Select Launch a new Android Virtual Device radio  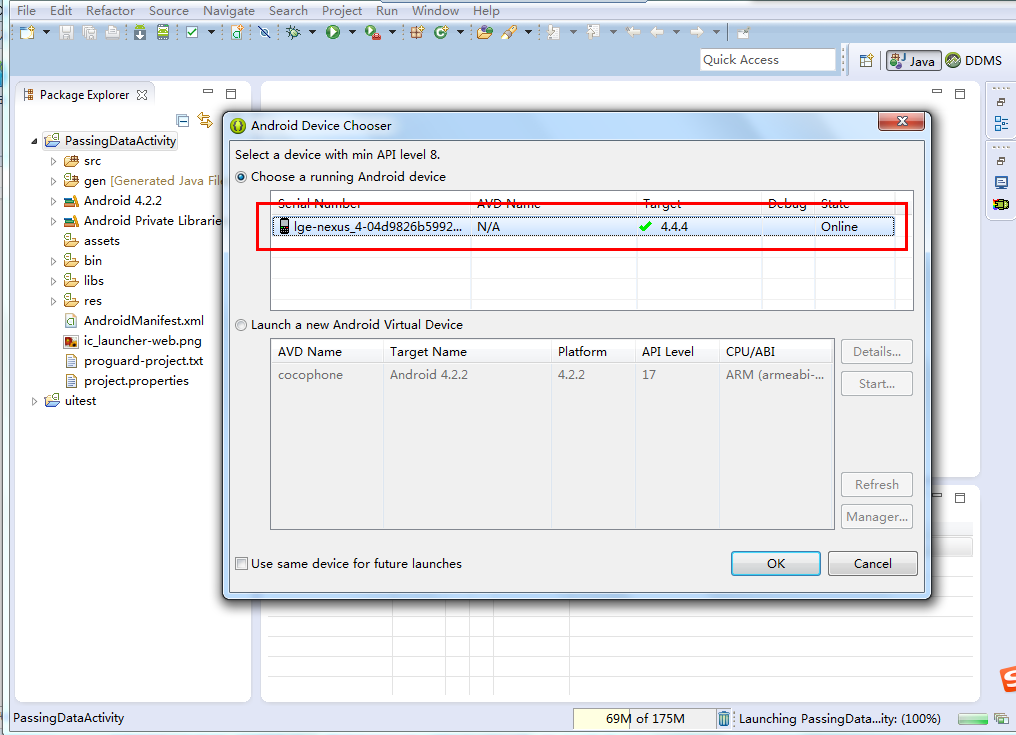pyautogui.click(x=241, y=325)
